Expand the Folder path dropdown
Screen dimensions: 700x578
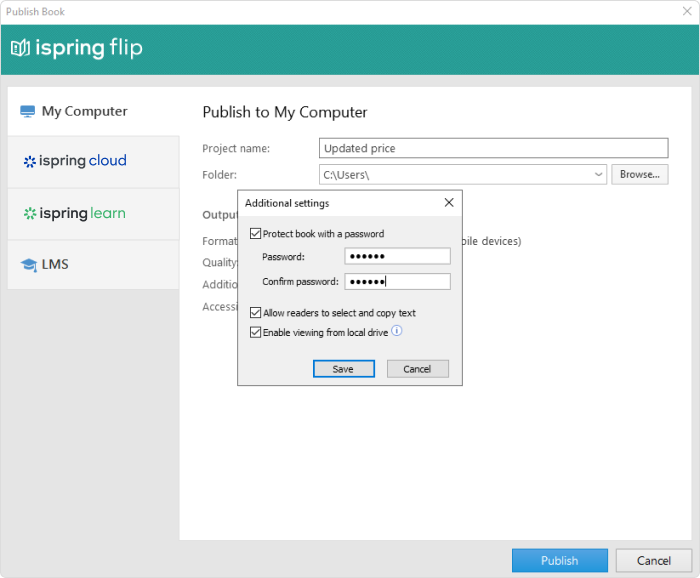pos(599,175)
